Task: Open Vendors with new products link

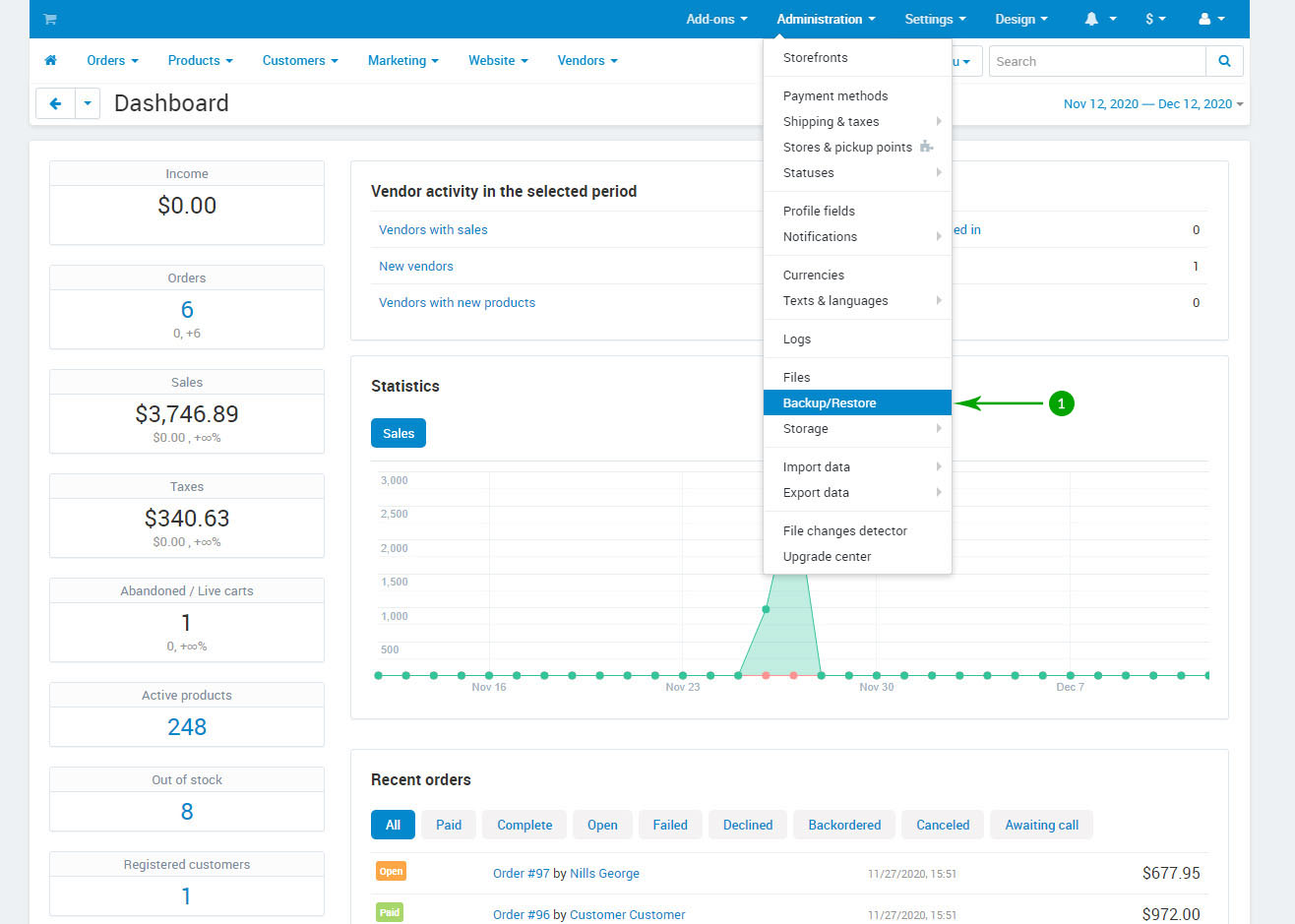Action: coord(457,302)
